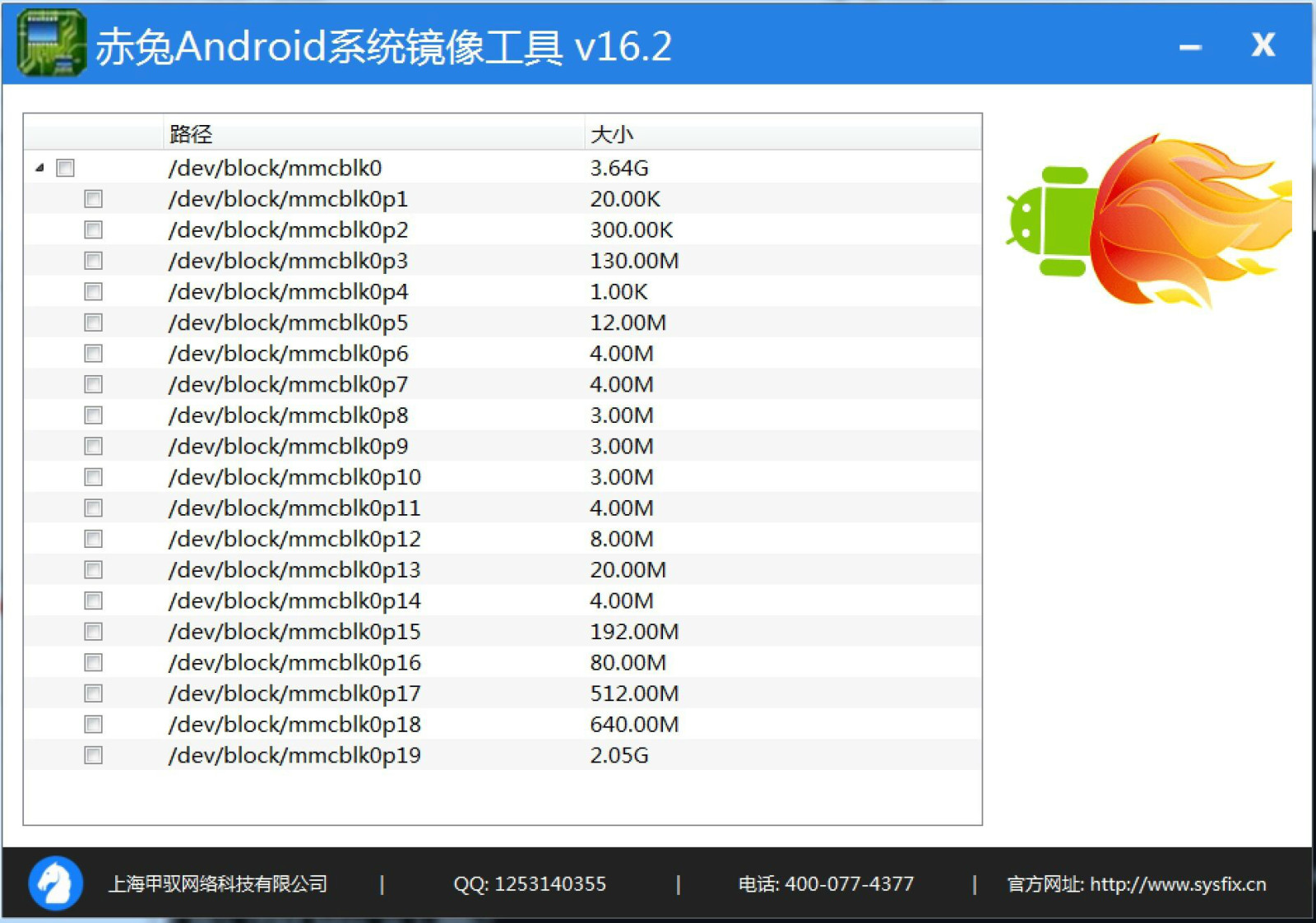Check the mmcblk0p7 partition
Screen dimensions: 1316x923
pos(93,384)
